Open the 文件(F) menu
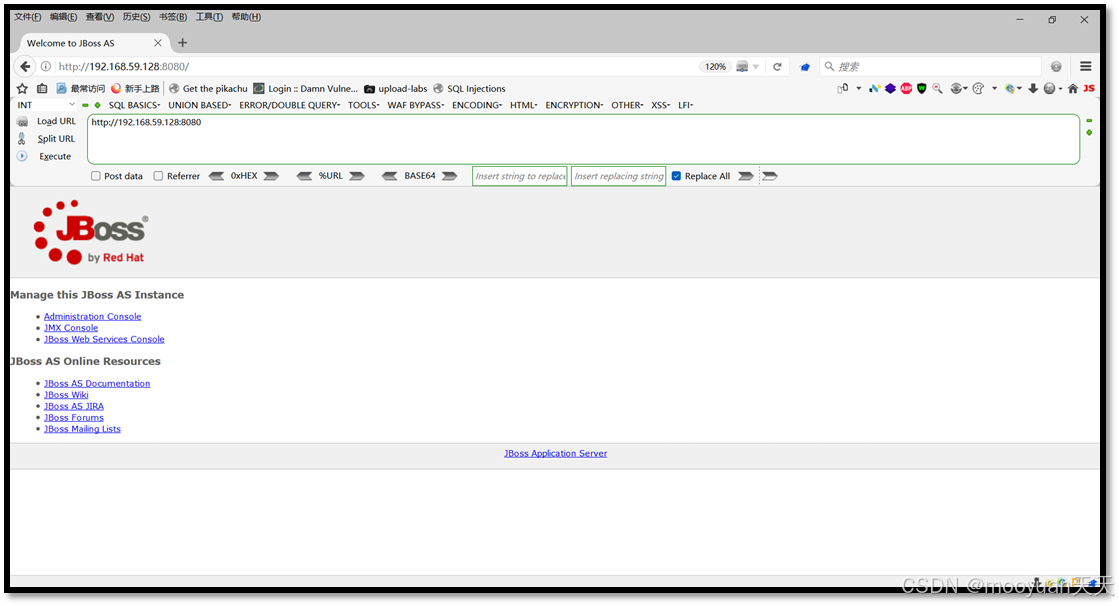1119x606 pixels. 28,17
